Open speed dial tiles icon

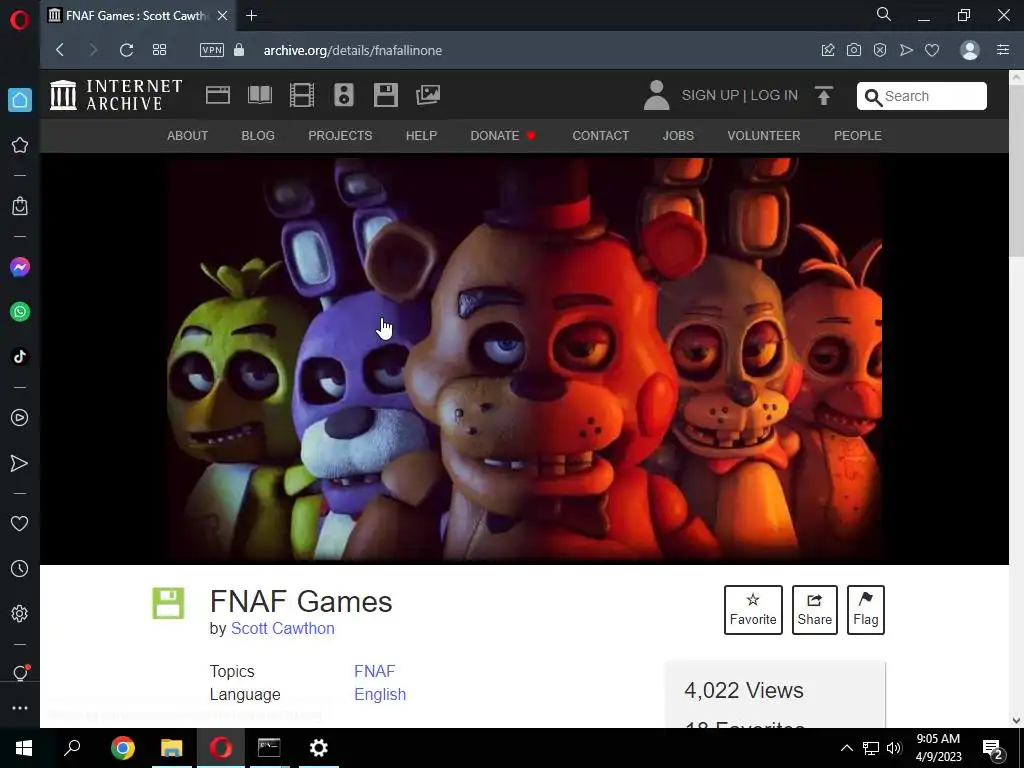159,50
